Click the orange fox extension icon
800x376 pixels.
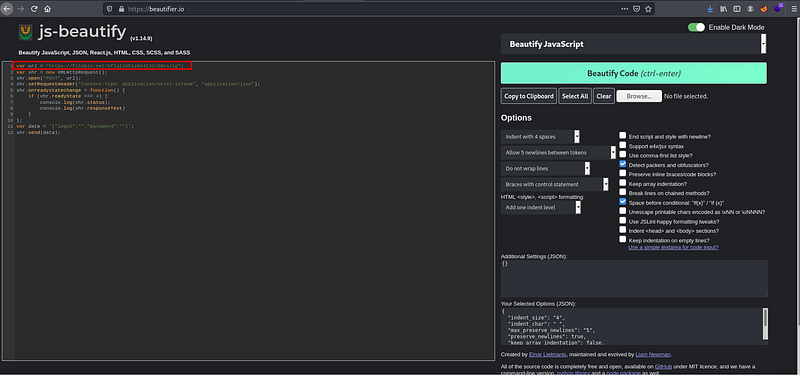pyautogui.click(x=764, y=9)
